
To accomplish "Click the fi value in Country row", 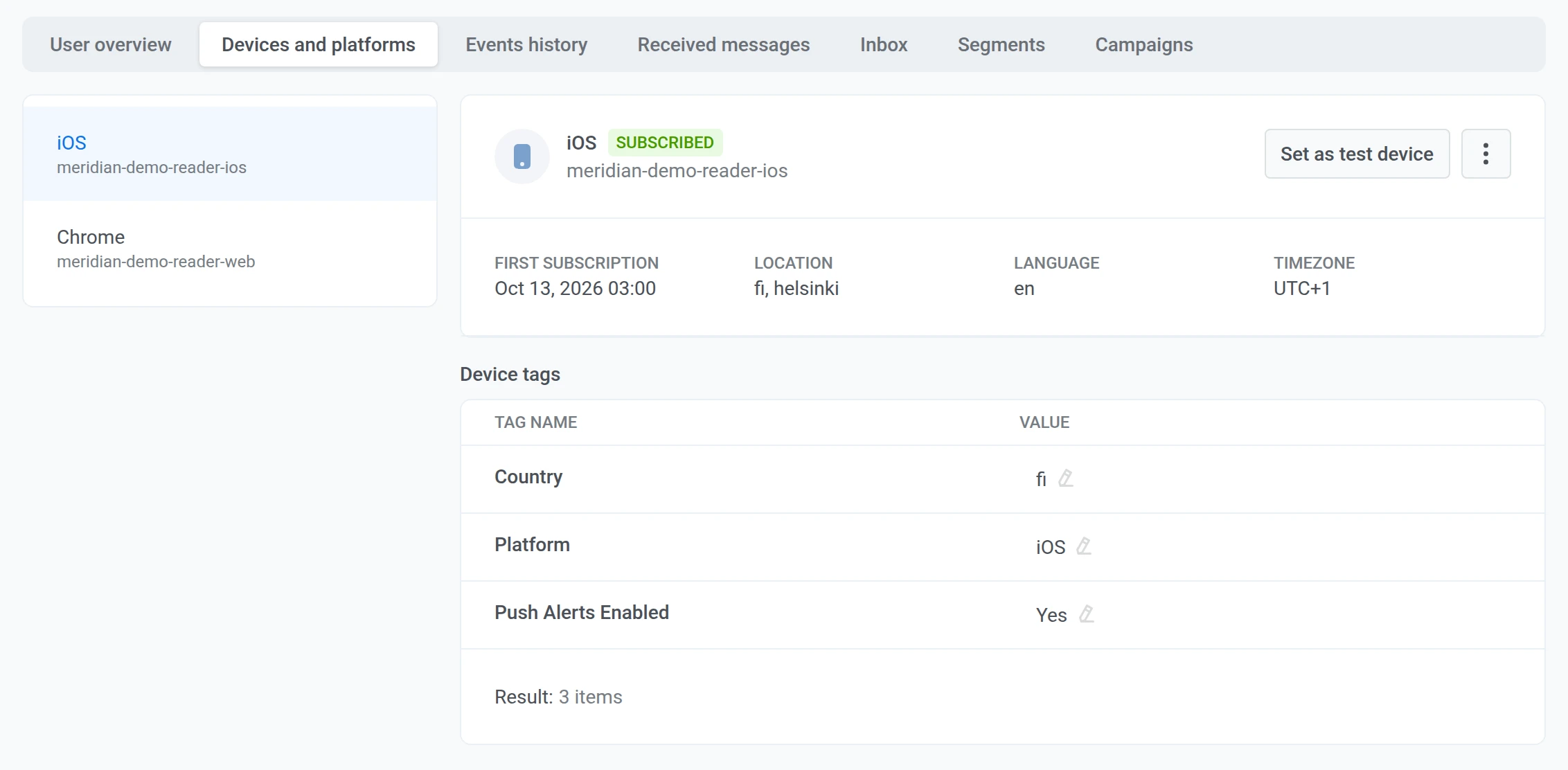I will click(1041, 479).
